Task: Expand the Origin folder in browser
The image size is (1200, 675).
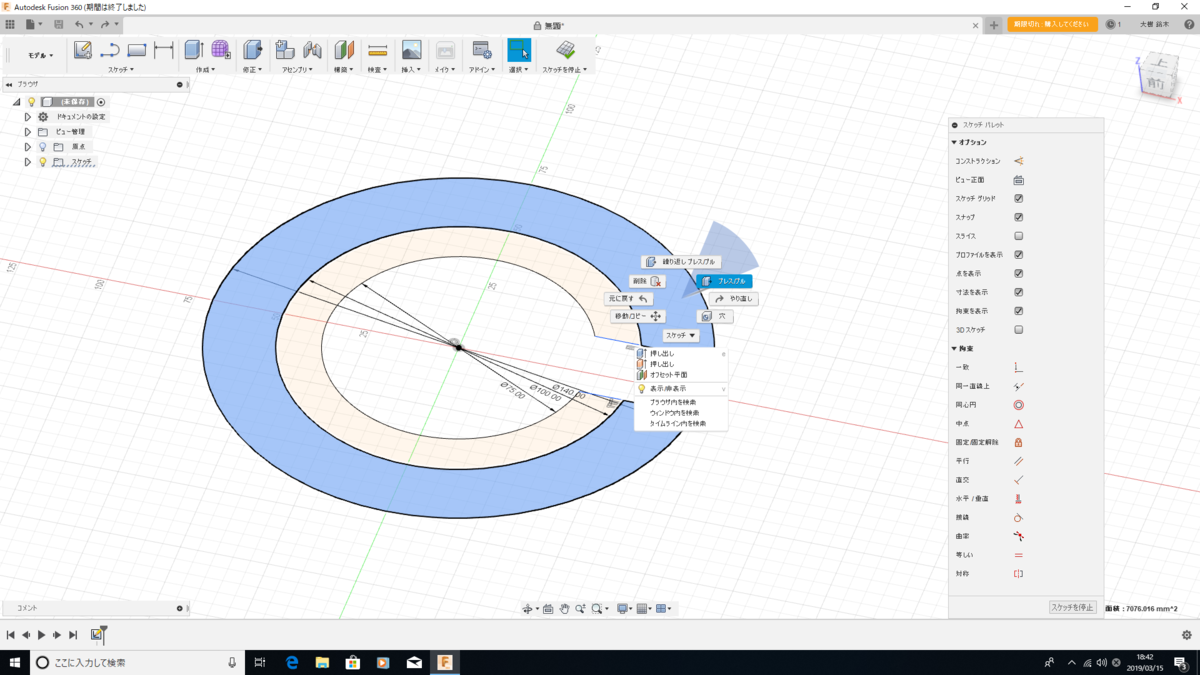Action: [28, 146]
